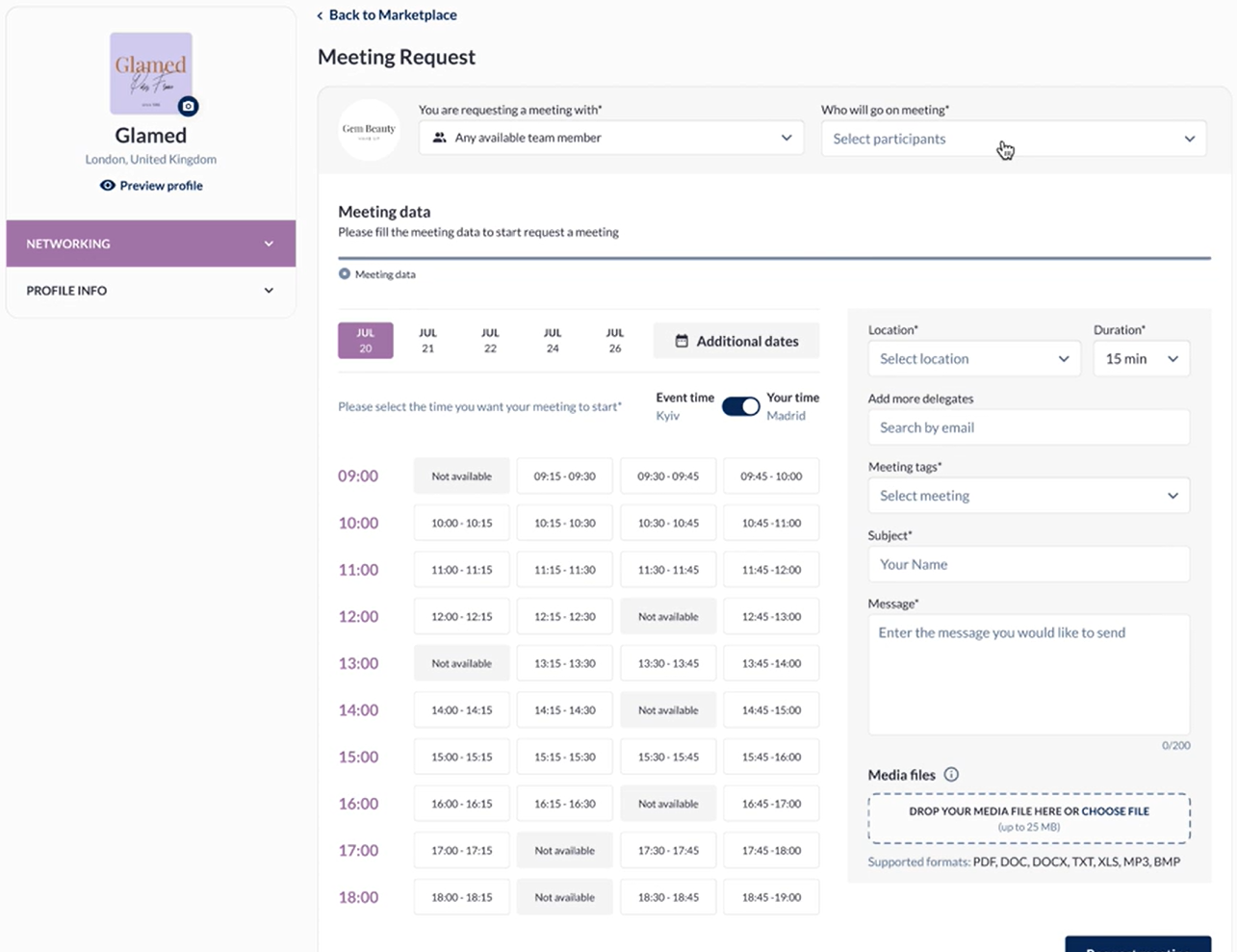Click the back arrow next to Marketplace
Viewport: 1237px width, 952px height.
pyautogui.click(x=321, y=15)
